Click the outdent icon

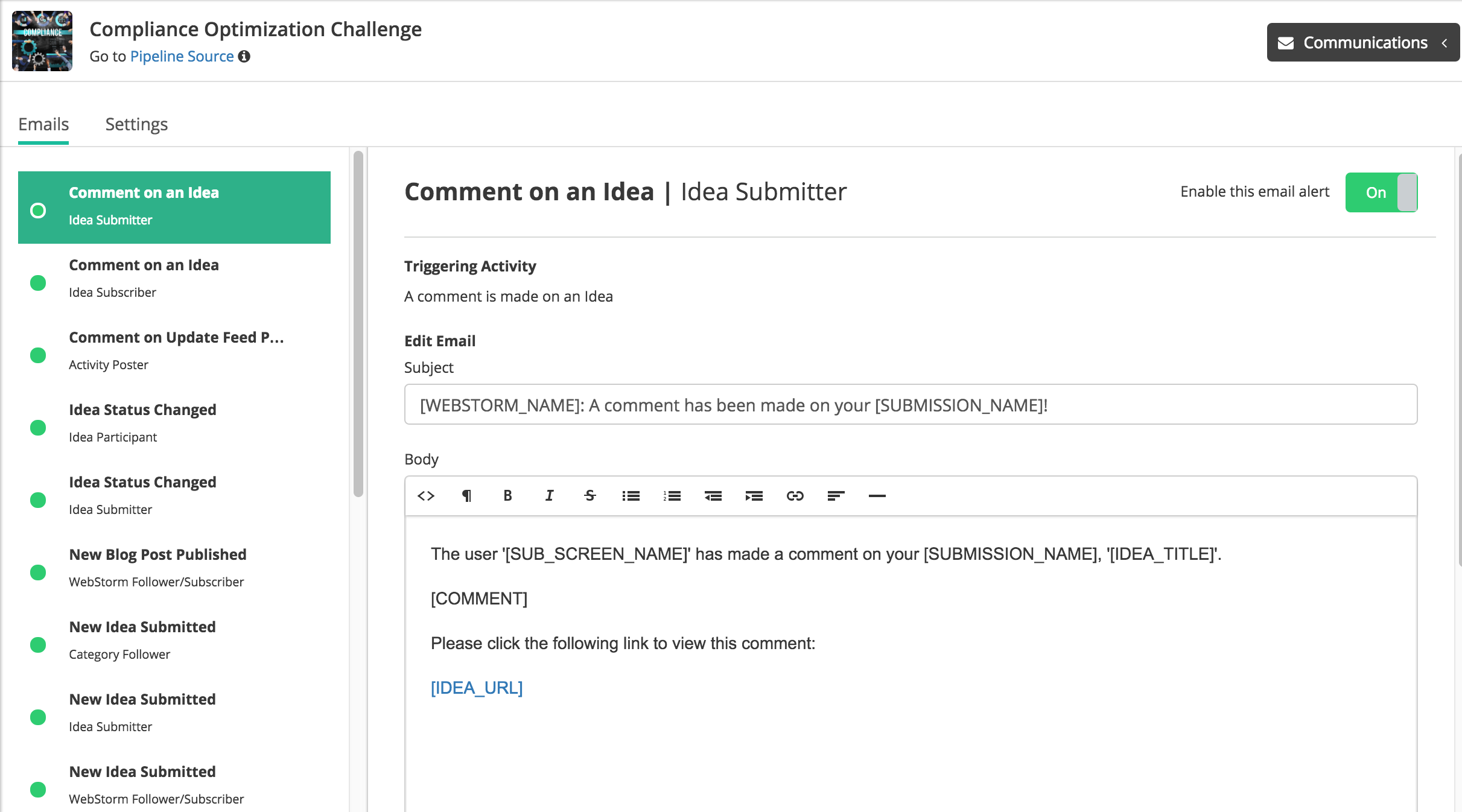(x=713, y=495)
